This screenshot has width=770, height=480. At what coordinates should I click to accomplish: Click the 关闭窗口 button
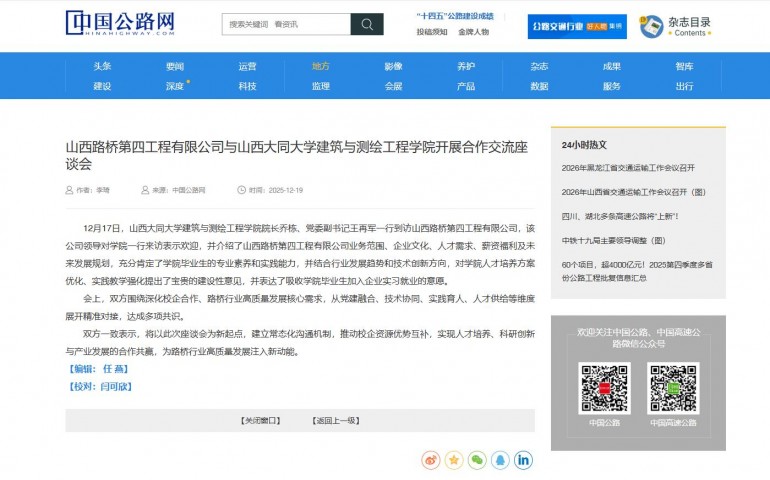click(262, 420)
